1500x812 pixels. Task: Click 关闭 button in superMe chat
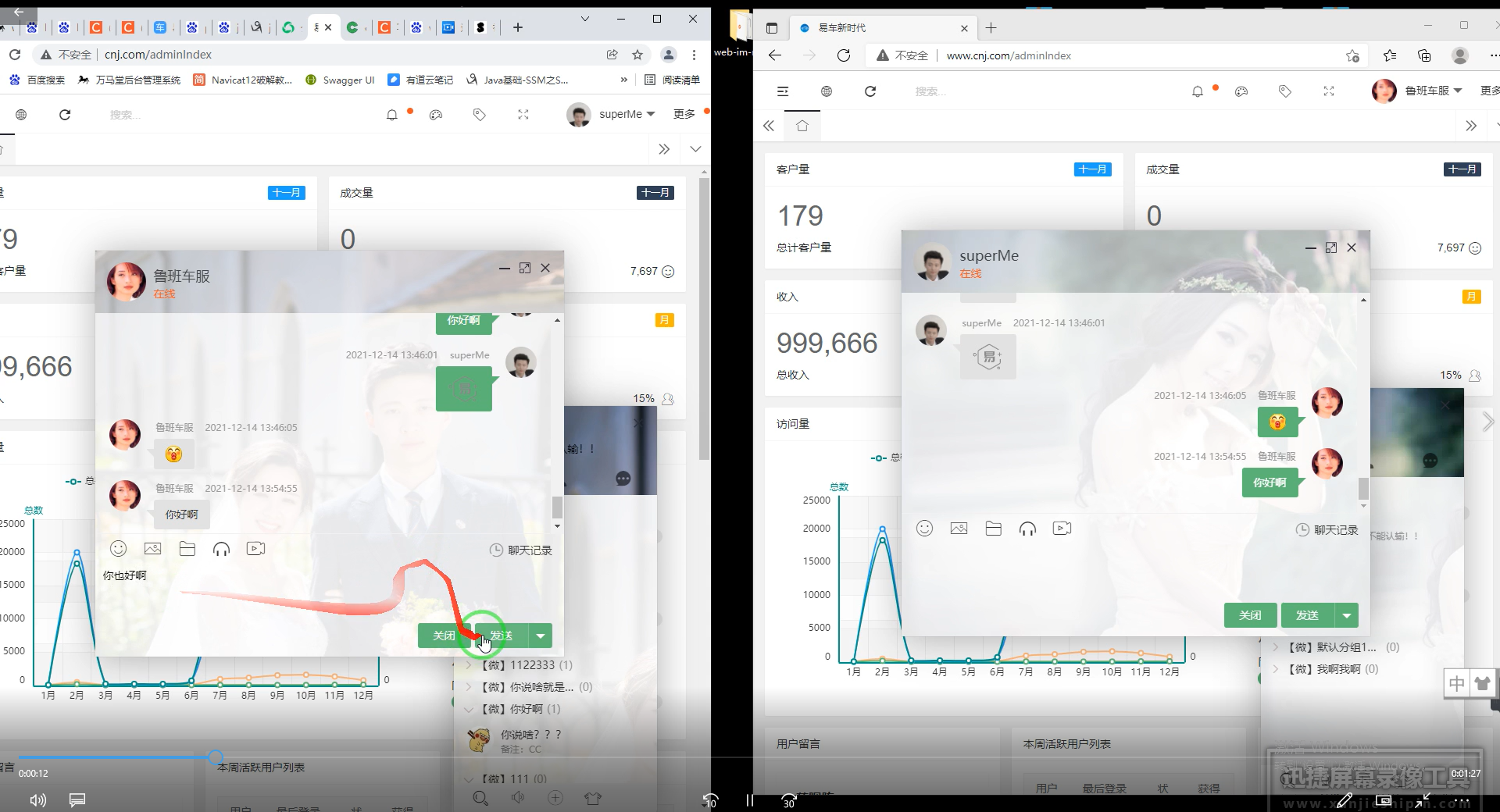click(1250, 615)
